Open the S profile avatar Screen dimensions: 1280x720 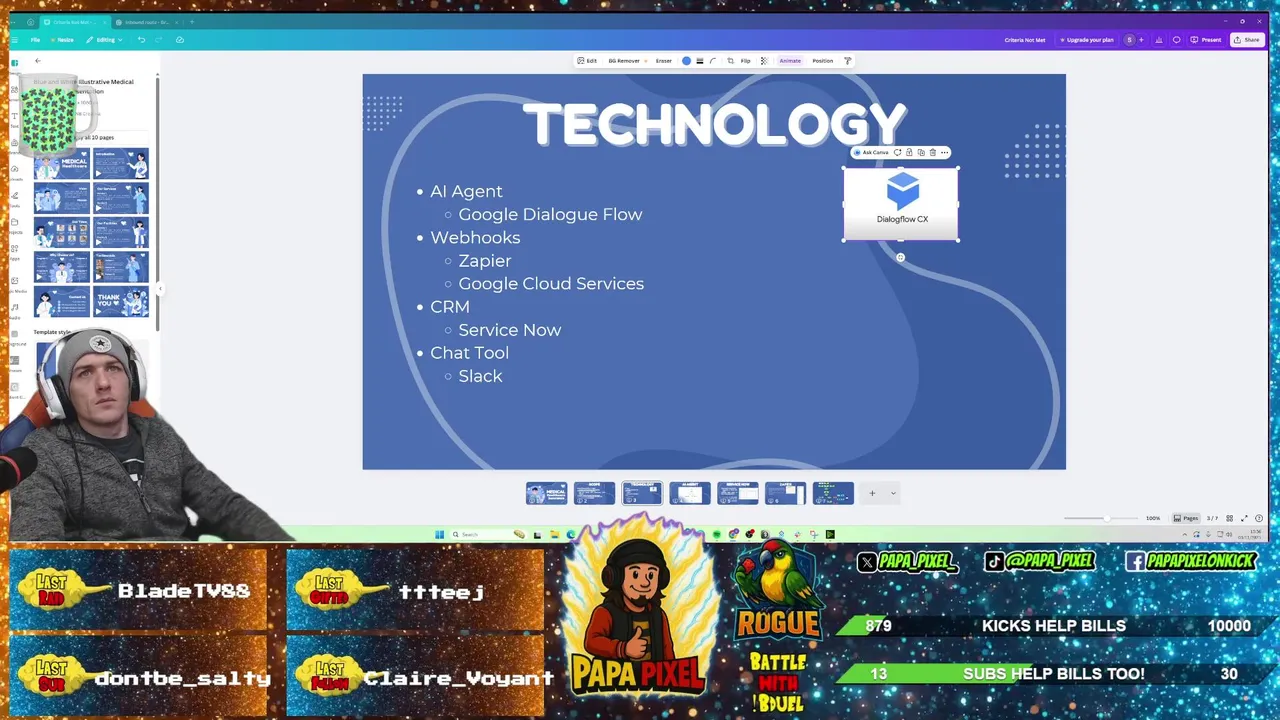(1130, 40)
